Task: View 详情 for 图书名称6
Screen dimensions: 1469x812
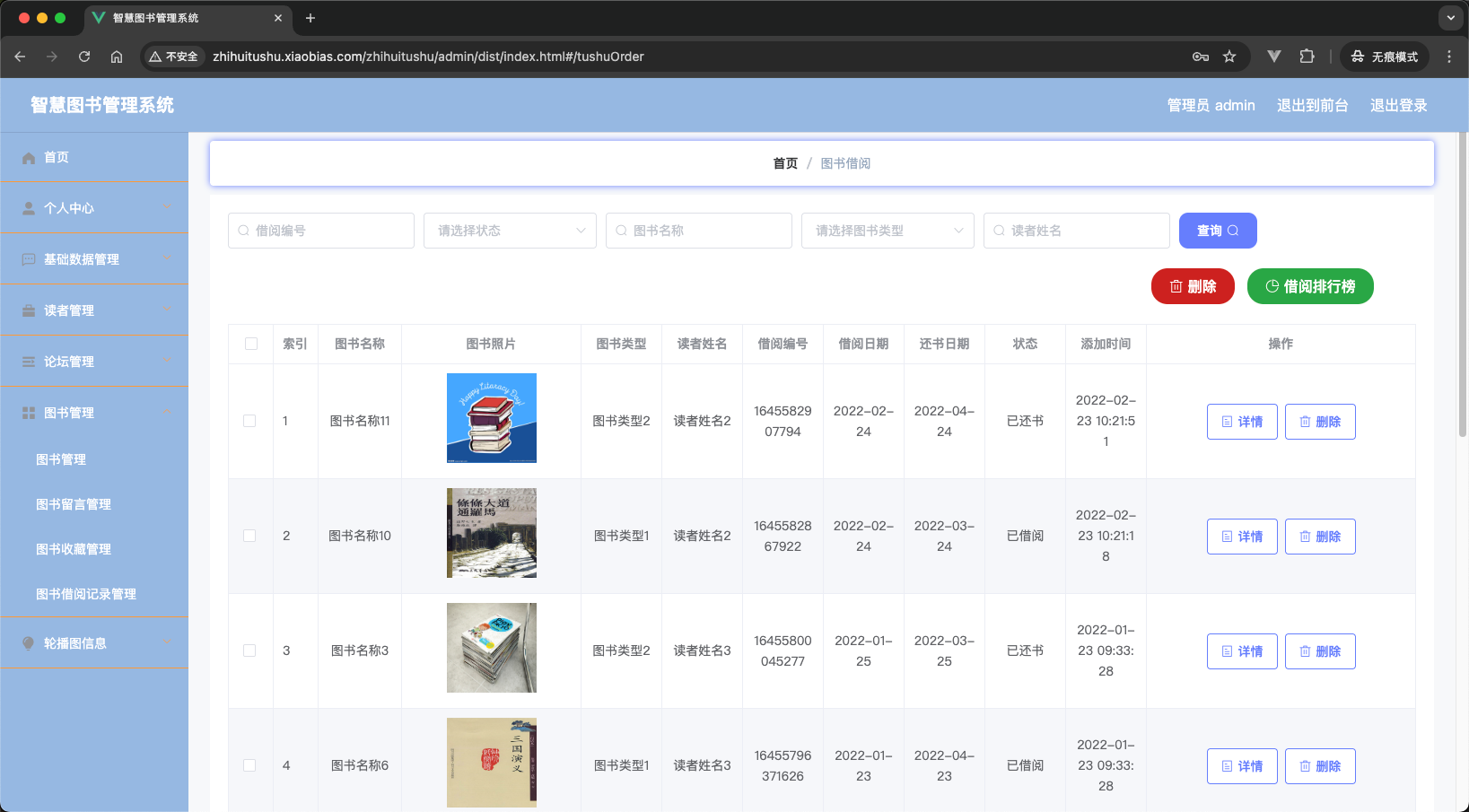Action: pyautogui.click(x=1242, y=766)
